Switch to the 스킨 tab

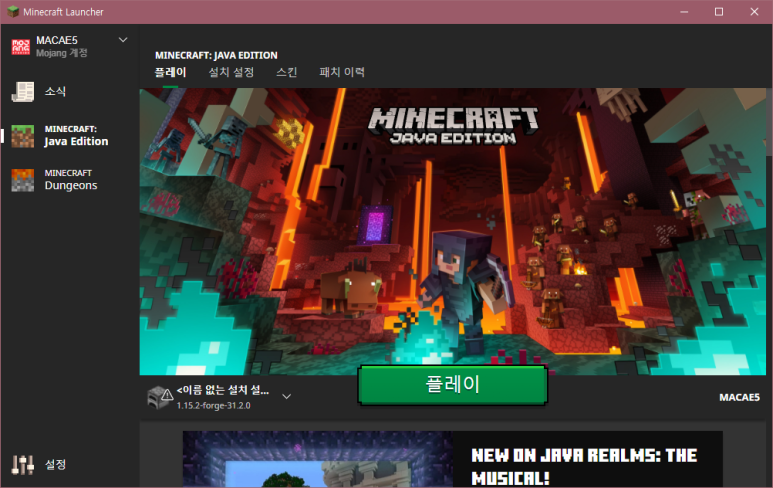point(286,72)
